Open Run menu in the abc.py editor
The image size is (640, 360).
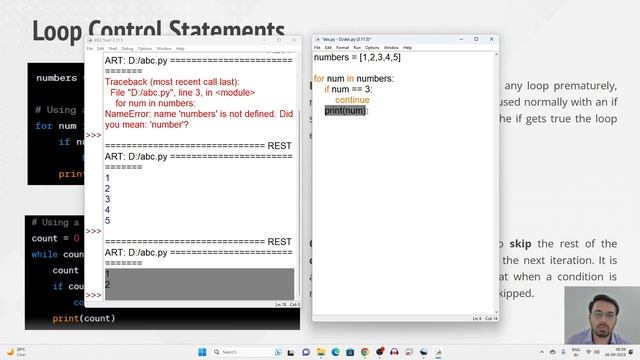point(357,48)
